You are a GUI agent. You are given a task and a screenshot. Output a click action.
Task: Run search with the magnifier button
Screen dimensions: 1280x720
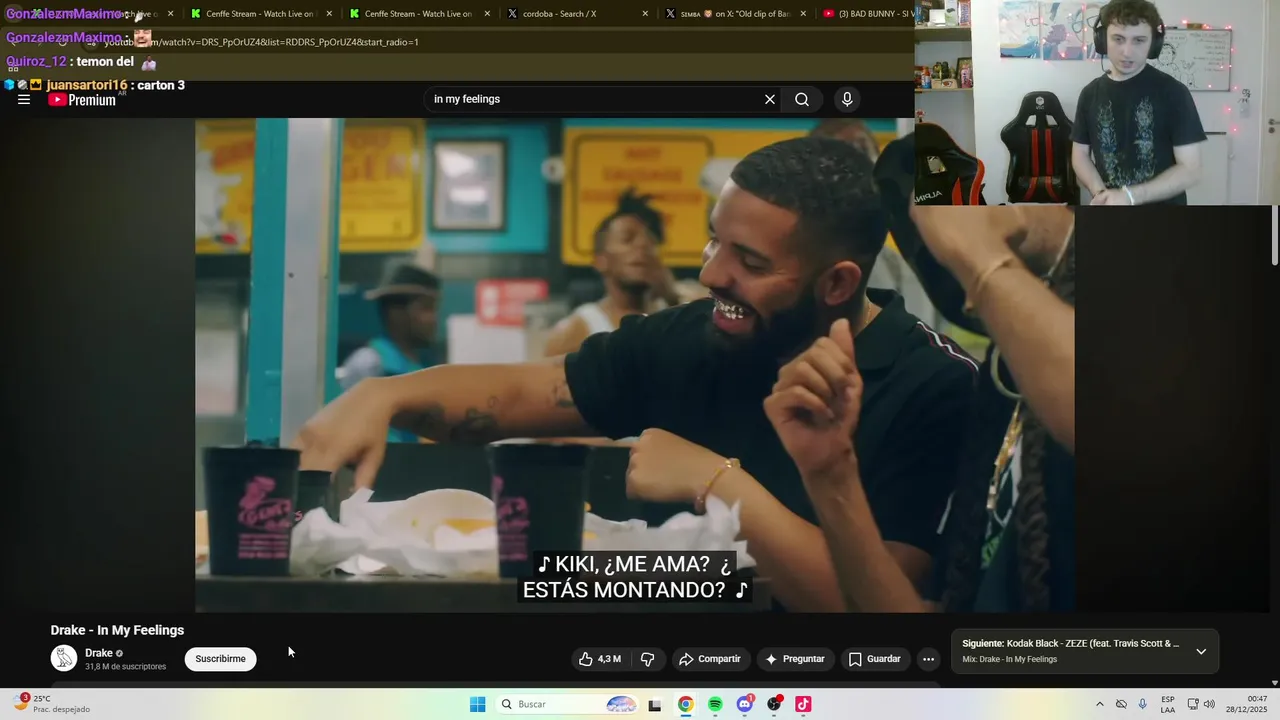coord(802,99)
